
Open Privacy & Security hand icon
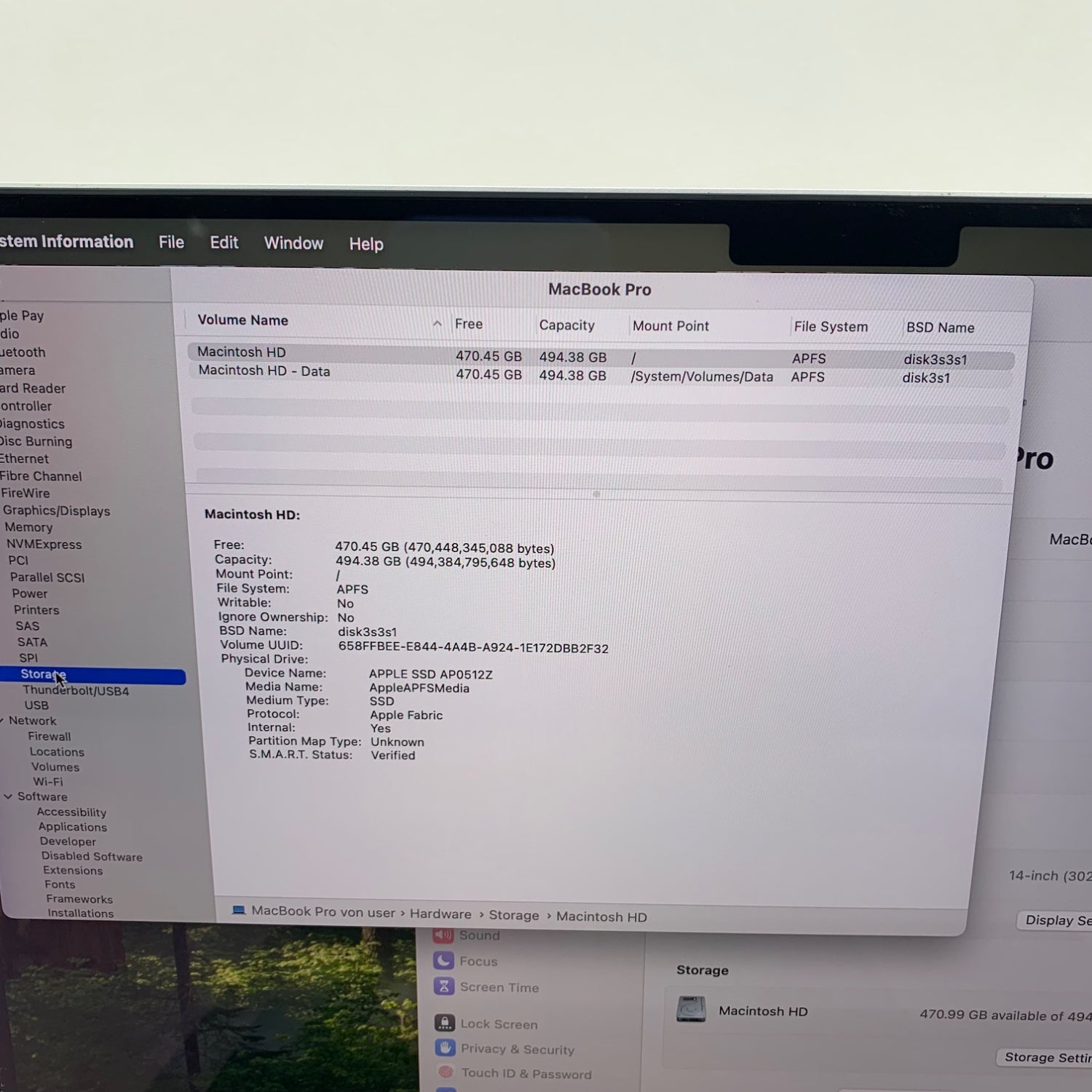point(445,1048)
